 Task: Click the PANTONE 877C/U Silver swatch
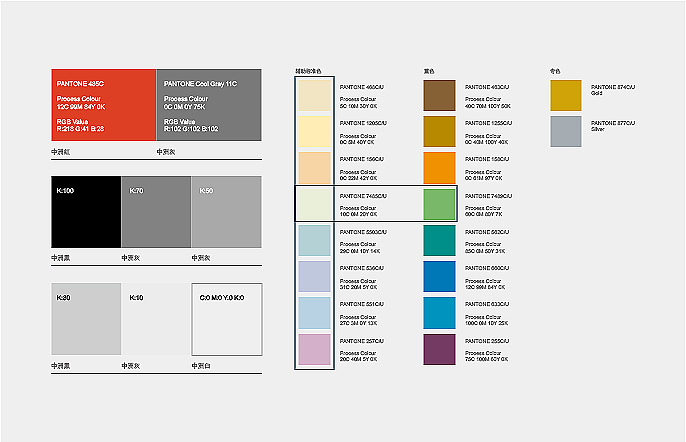[x=565, y=131]
